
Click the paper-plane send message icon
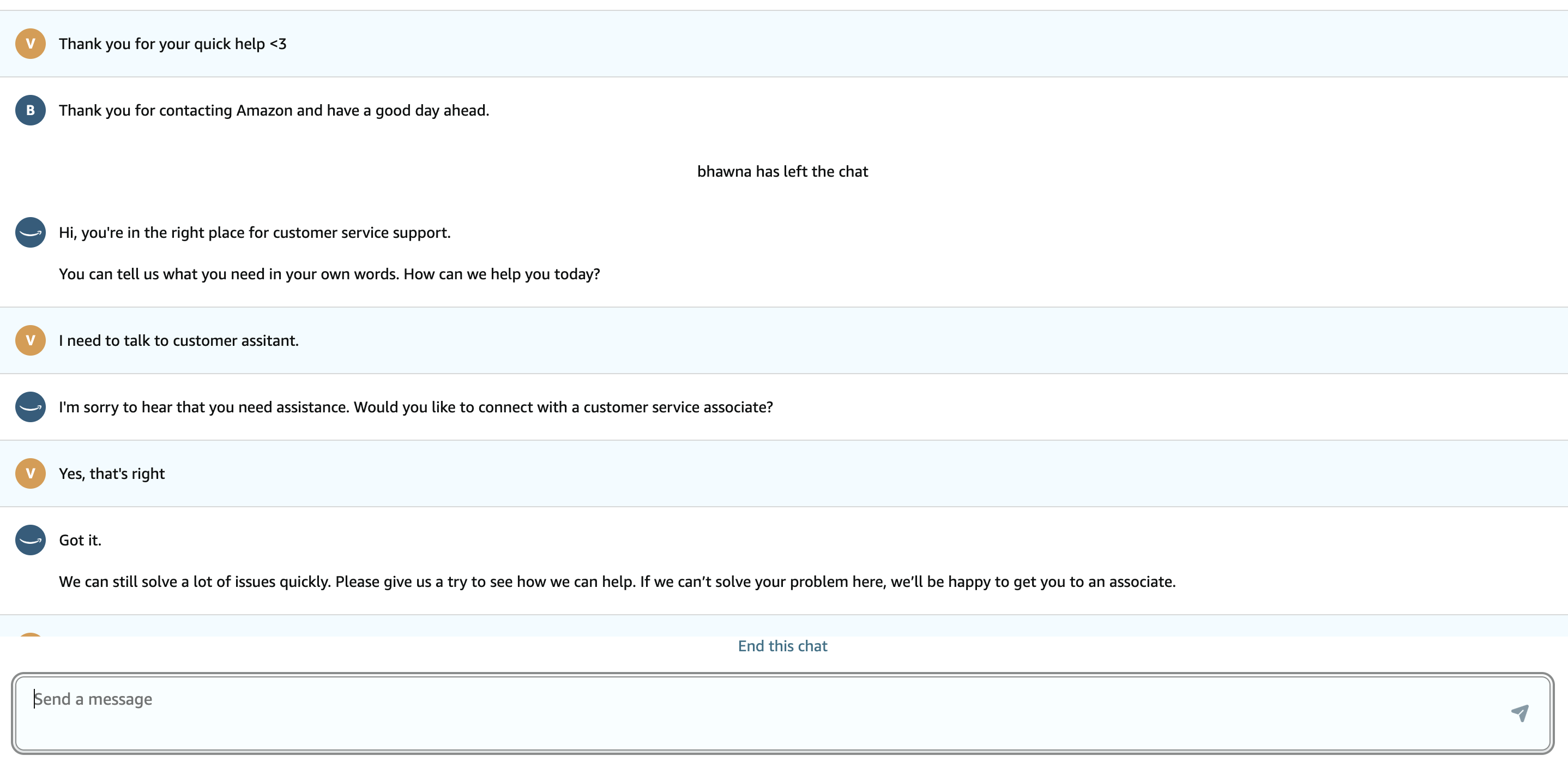[x=1519, y=712]
